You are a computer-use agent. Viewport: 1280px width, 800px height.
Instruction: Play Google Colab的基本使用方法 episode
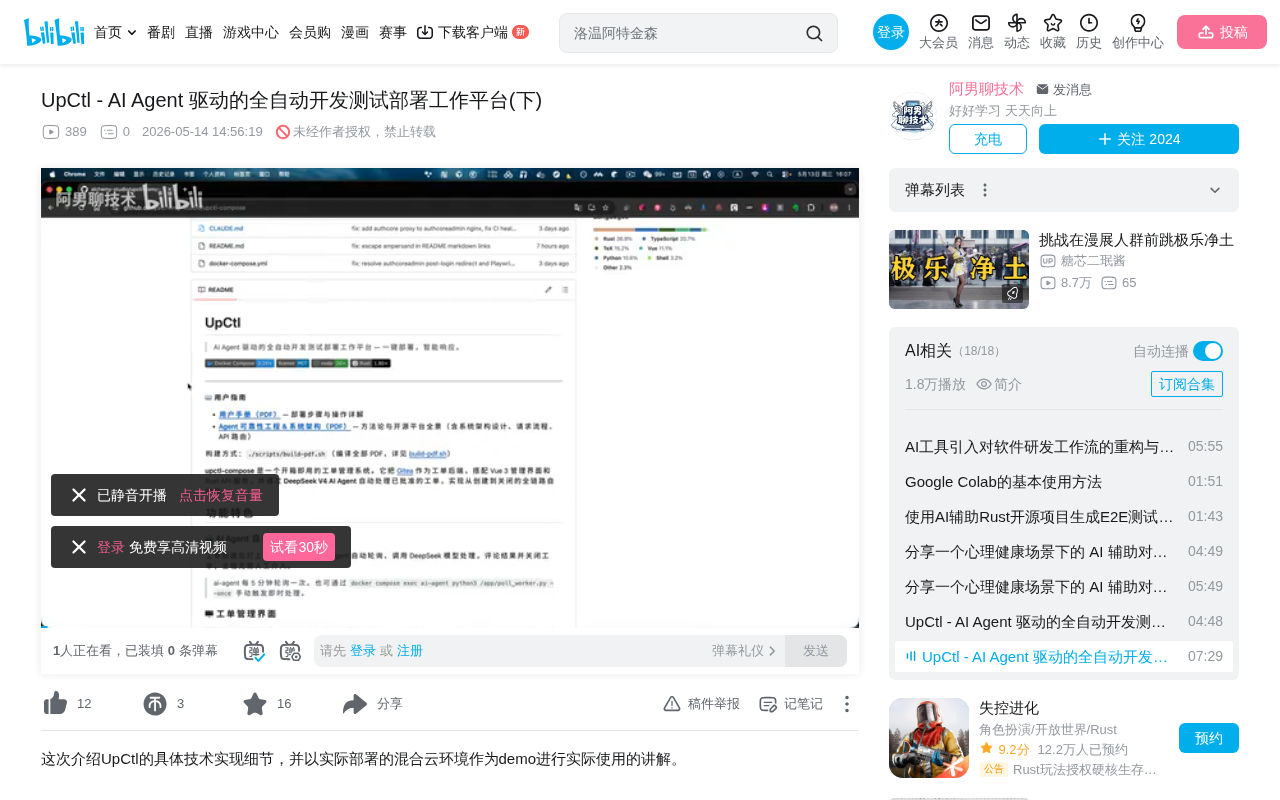point(1064,481)
